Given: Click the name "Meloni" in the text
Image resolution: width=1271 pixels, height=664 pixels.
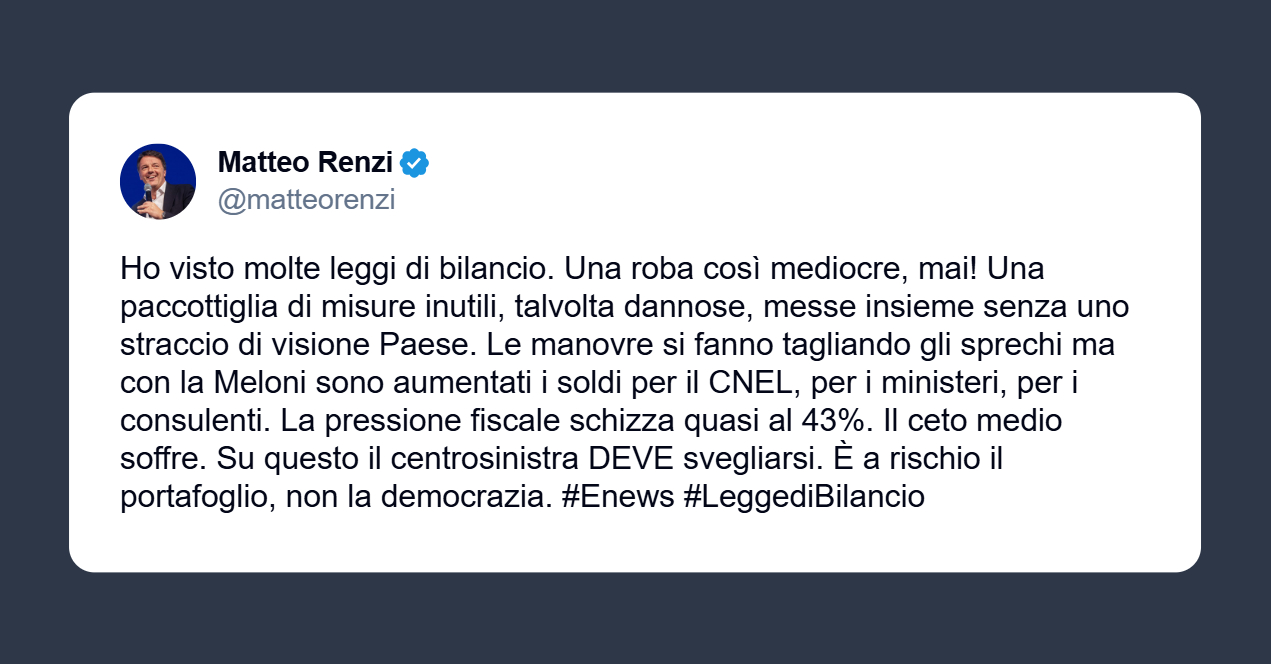Looking at the screenshot, I should 257,383.
